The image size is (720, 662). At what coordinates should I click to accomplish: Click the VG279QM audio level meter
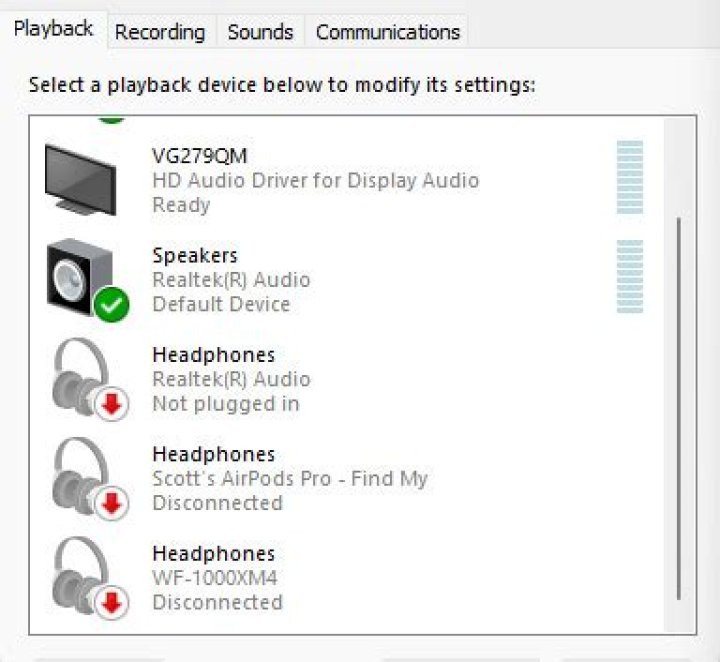click(629, 177)
